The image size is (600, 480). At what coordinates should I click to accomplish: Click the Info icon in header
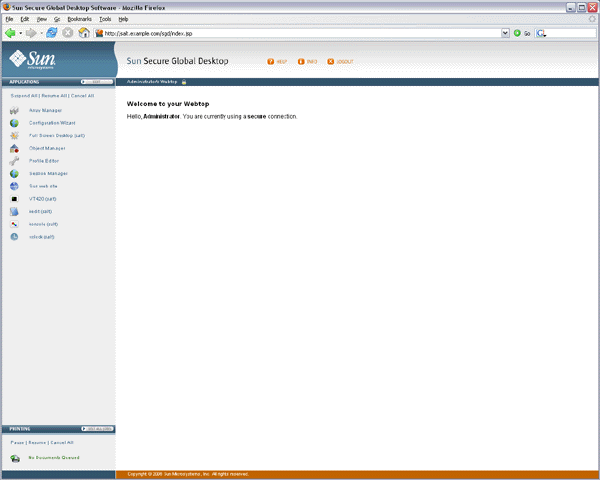tap(301, 61)
